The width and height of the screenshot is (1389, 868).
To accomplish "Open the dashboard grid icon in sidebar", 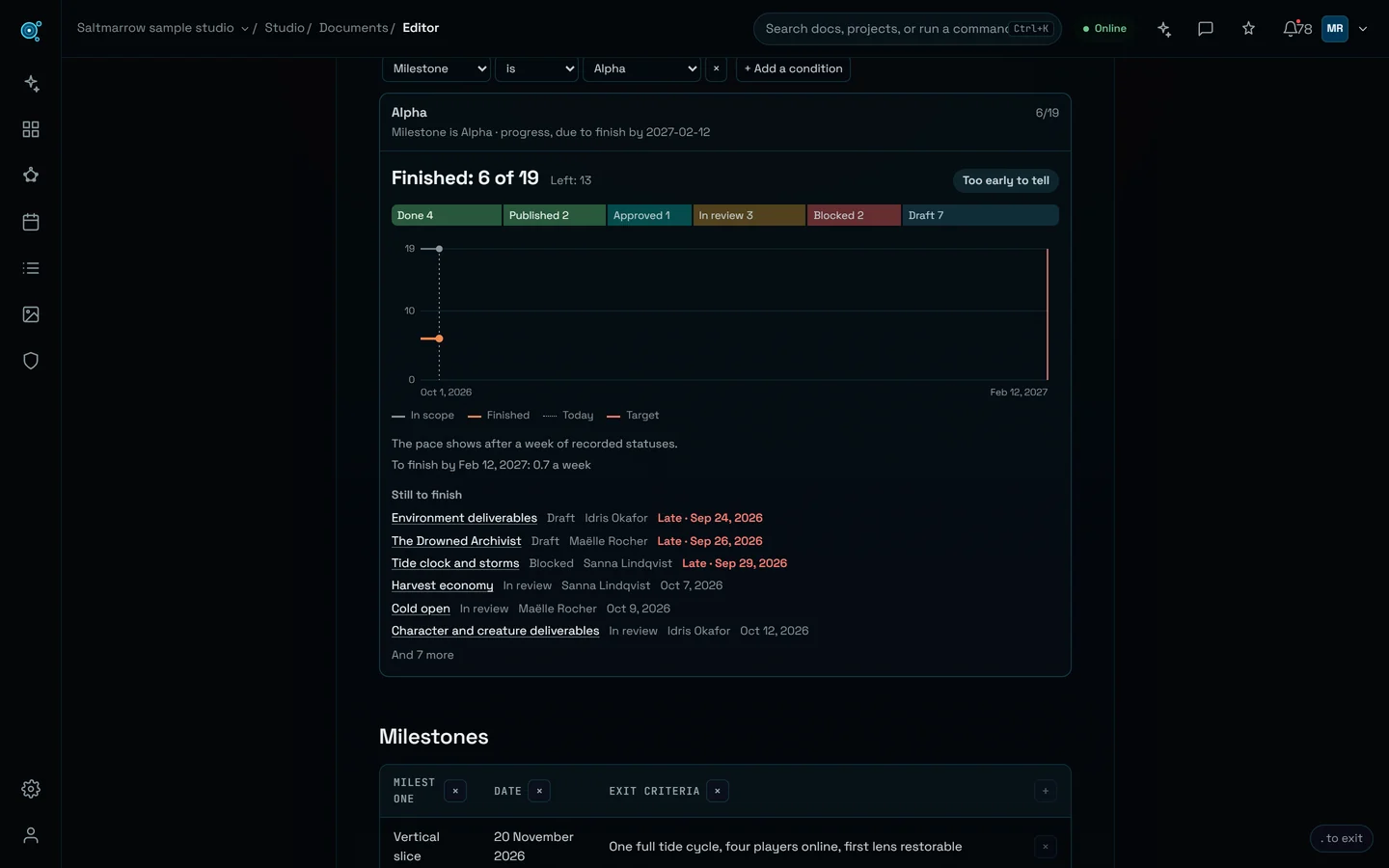I will click(31, 129).
